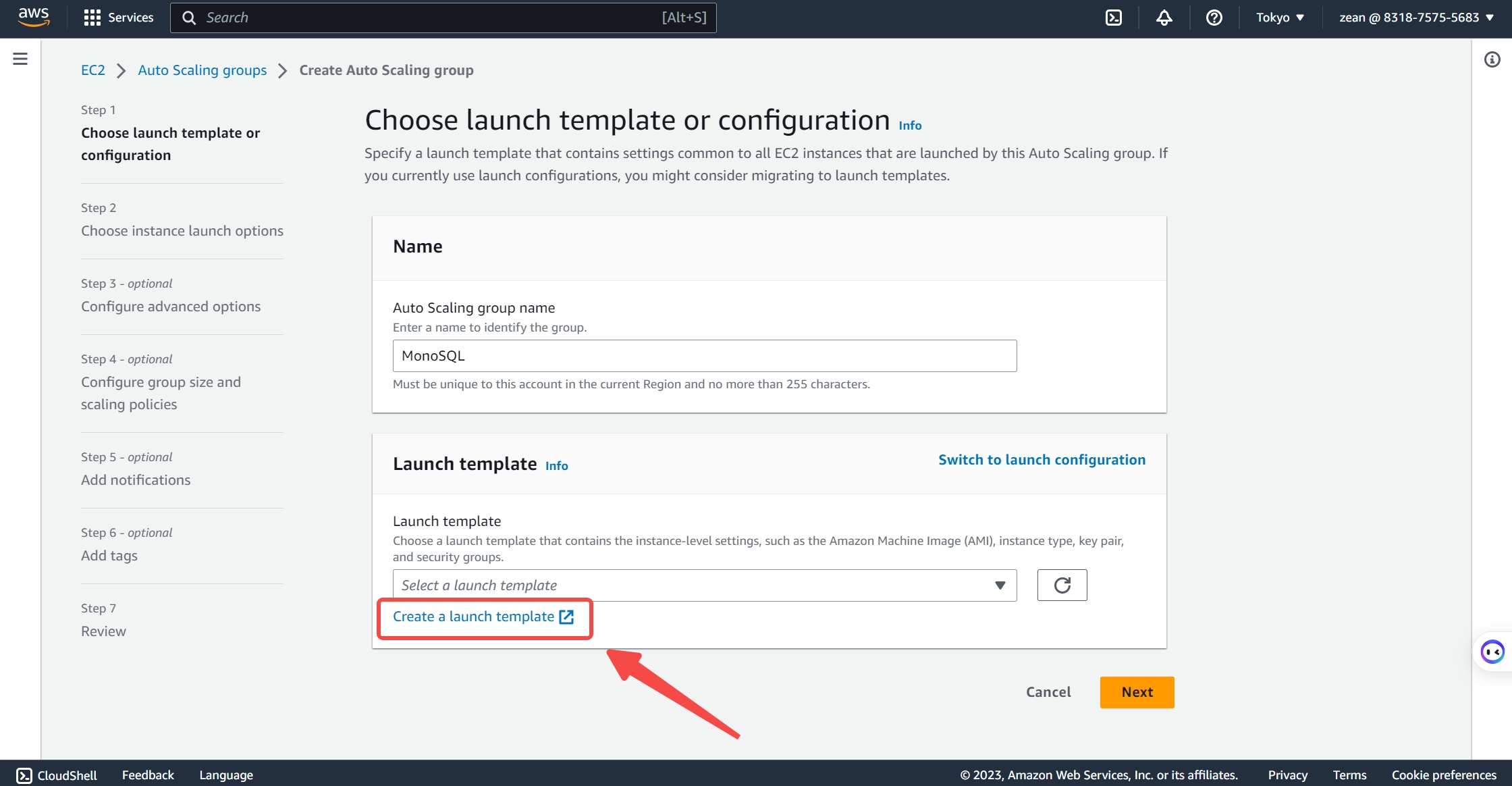Open Info link beside Launch template heading

click(556, 466)
